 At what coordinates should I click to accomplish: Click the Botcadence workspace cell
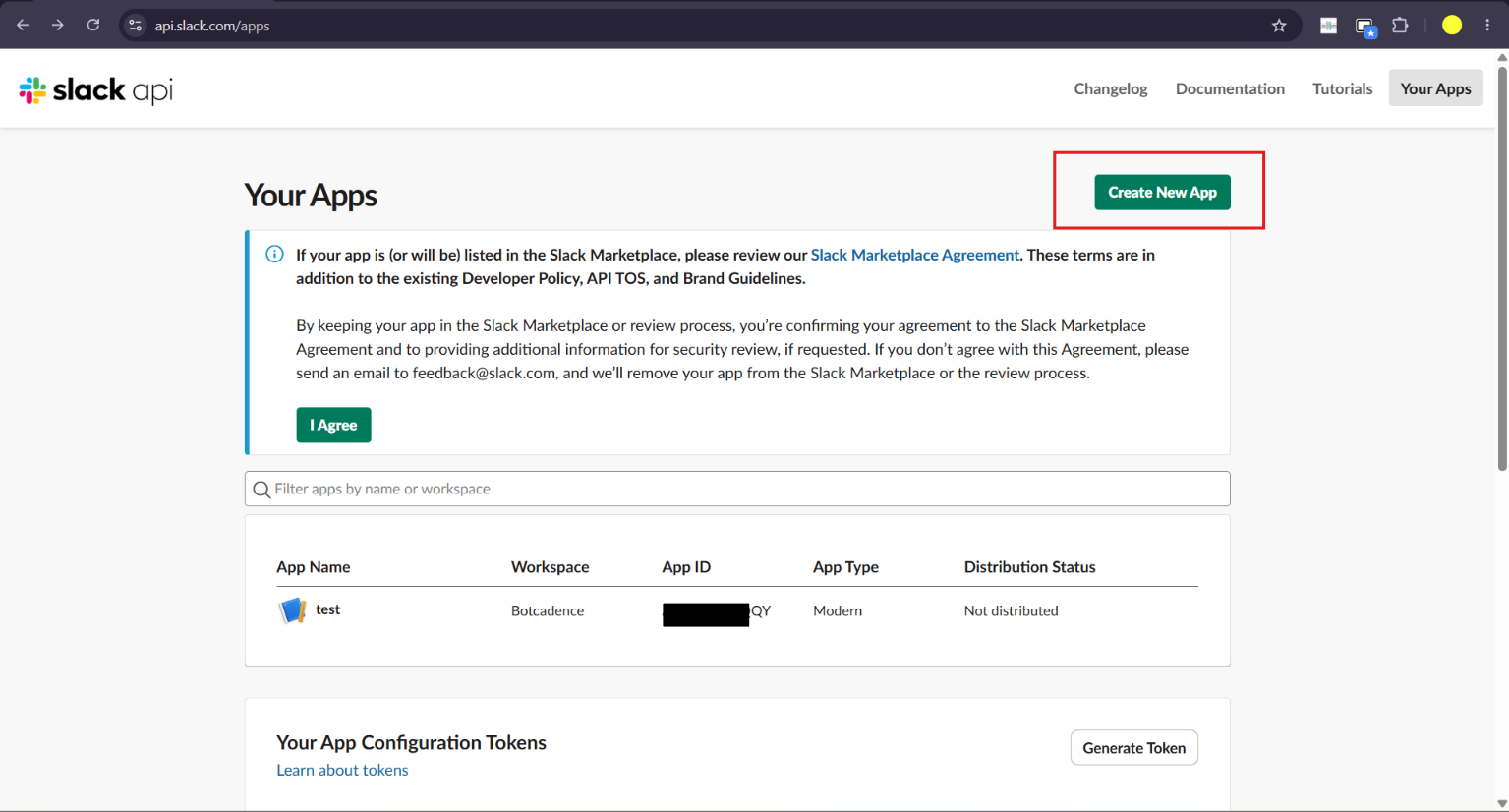(x=548, y=610)
